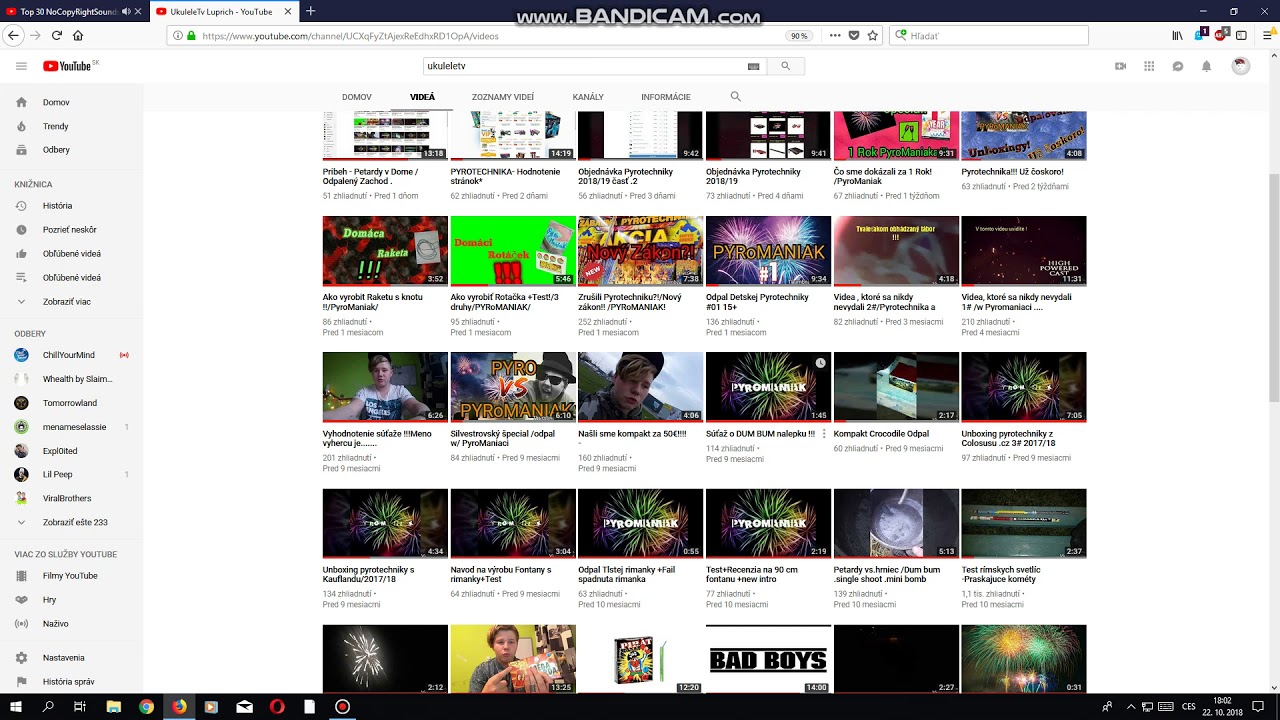Screen dimensions: 1280x720
Task: Open Filmy YouTube in sidebar
Action: [x=71, y=576]
